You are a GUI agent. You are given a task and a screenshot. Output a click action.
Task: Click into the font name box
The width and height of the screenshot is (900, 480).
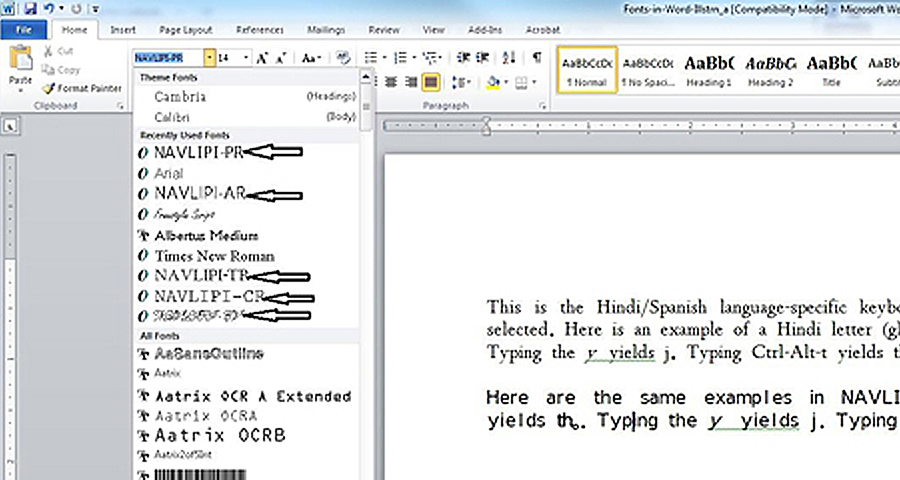[x=168, y=58]
